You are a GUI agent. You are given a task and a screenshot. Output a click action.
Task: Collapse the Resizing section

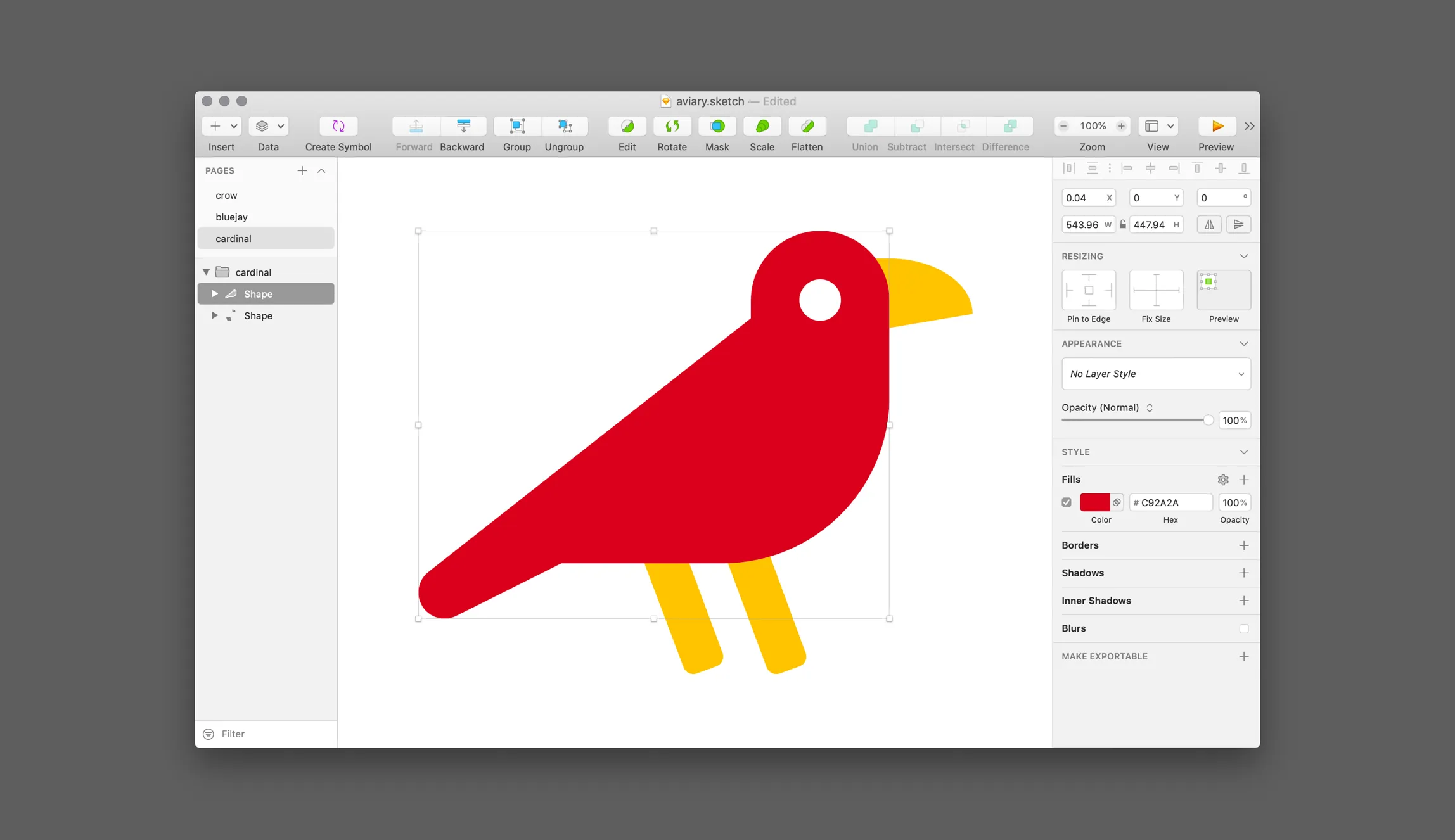click(1243, 256)
